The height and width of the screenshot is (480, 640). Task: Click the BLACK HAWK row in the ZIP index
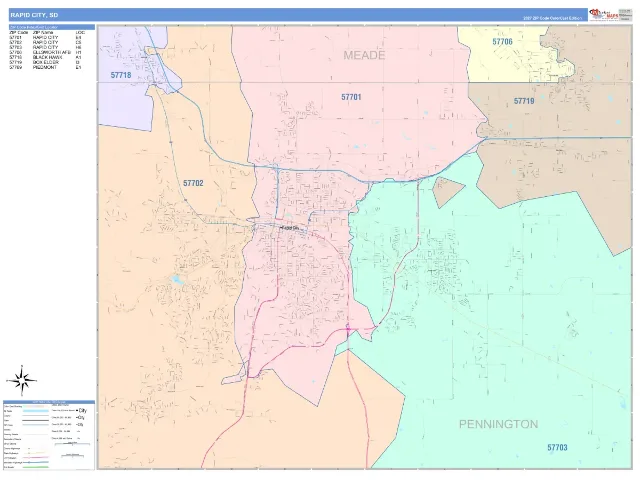(x=45, y=58)
